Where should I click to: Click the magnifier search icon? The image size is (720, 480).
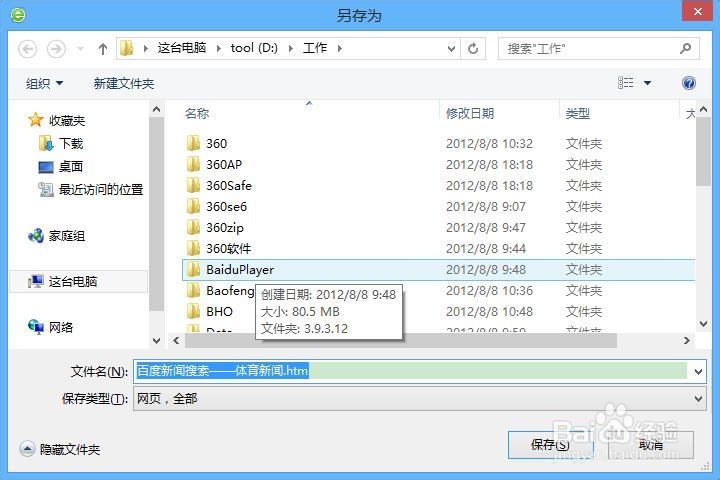pos(686,48)
